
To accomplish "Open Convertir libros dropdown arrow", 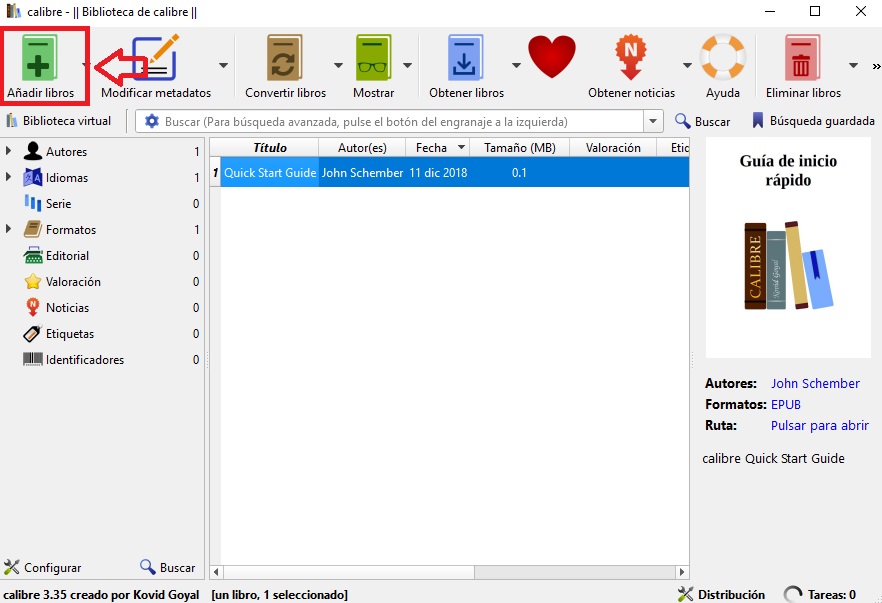I will [338, 65].
